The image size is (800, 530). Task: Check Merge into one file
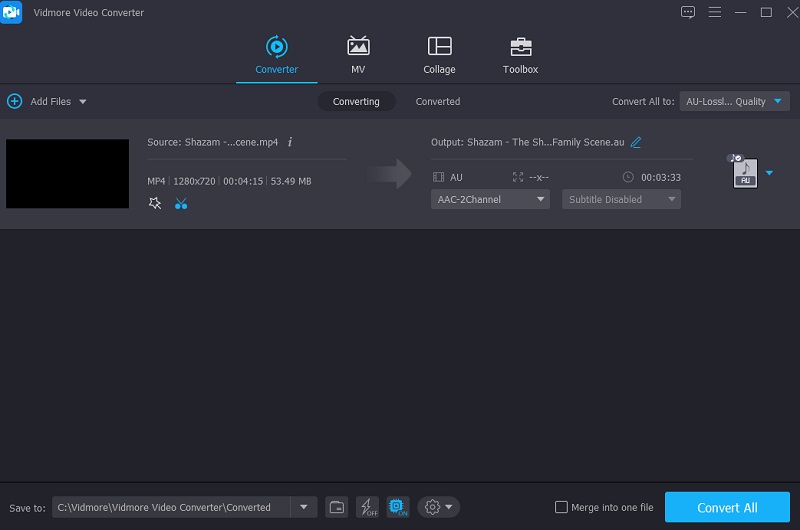point(561,507)
